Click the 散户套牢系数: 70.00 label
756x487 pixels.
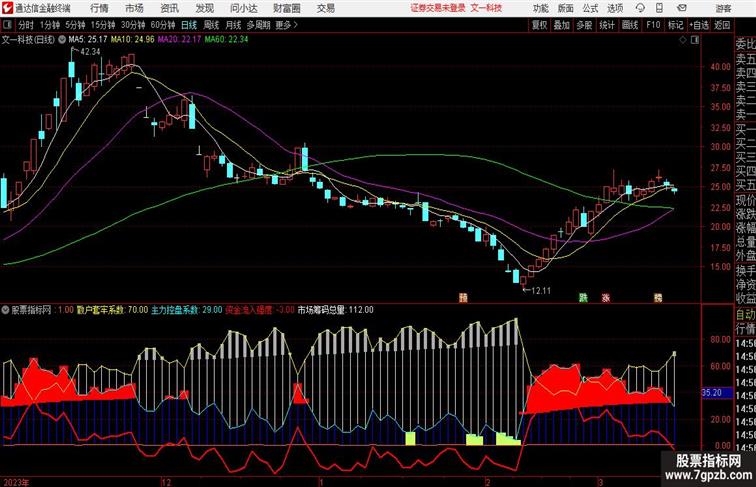click(x=112, y=310)
